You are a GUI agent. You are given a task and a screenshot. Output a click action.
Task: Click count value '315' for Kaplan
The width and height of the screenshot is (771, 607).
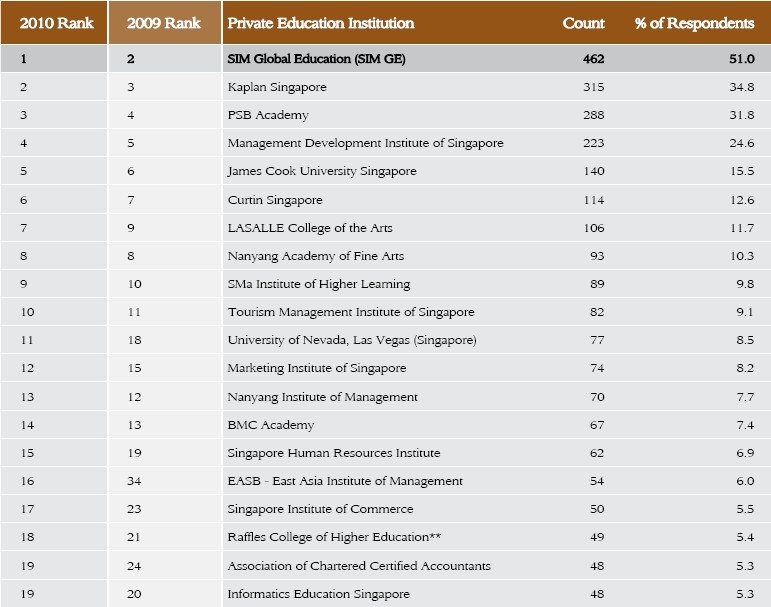click(593, 87)
